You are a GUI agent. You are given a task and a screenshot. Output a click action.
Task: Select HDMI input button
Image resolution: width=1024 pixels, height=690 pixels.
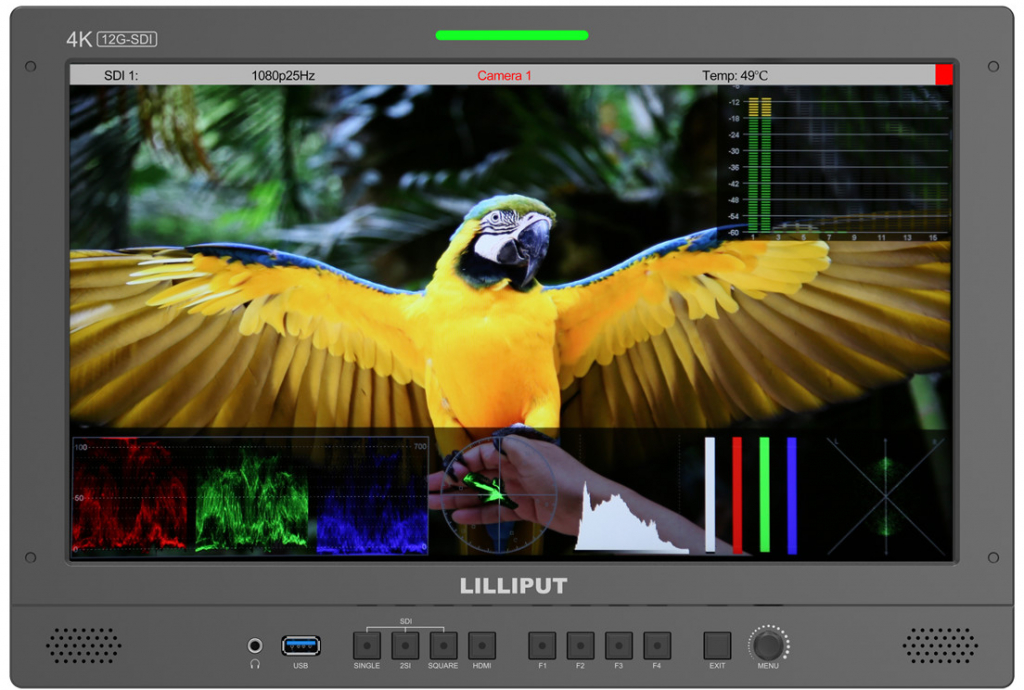(482, 646)
